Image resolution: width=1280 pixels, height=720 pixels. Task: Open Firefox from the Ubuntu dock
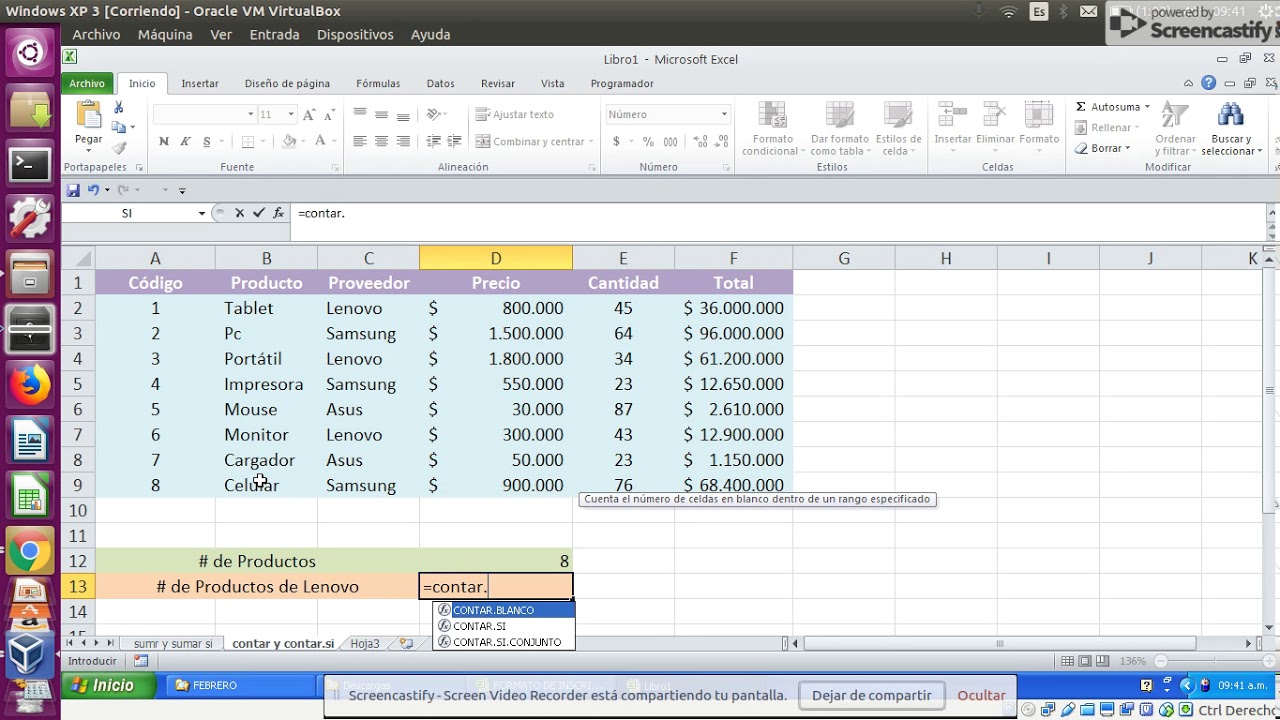point(30,384)
